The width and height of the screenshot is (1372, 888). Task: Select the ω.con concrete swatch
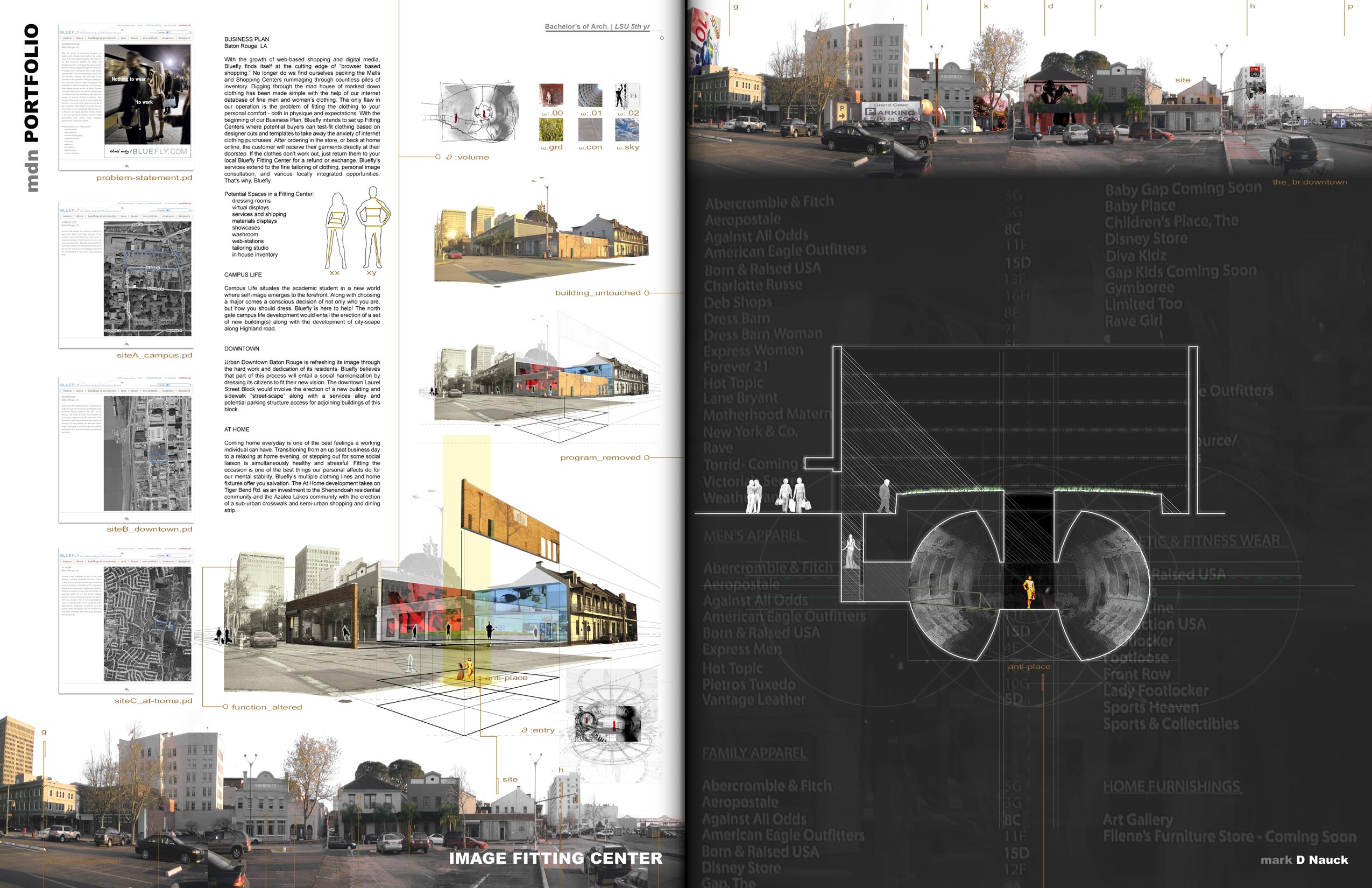coord(590,130)
